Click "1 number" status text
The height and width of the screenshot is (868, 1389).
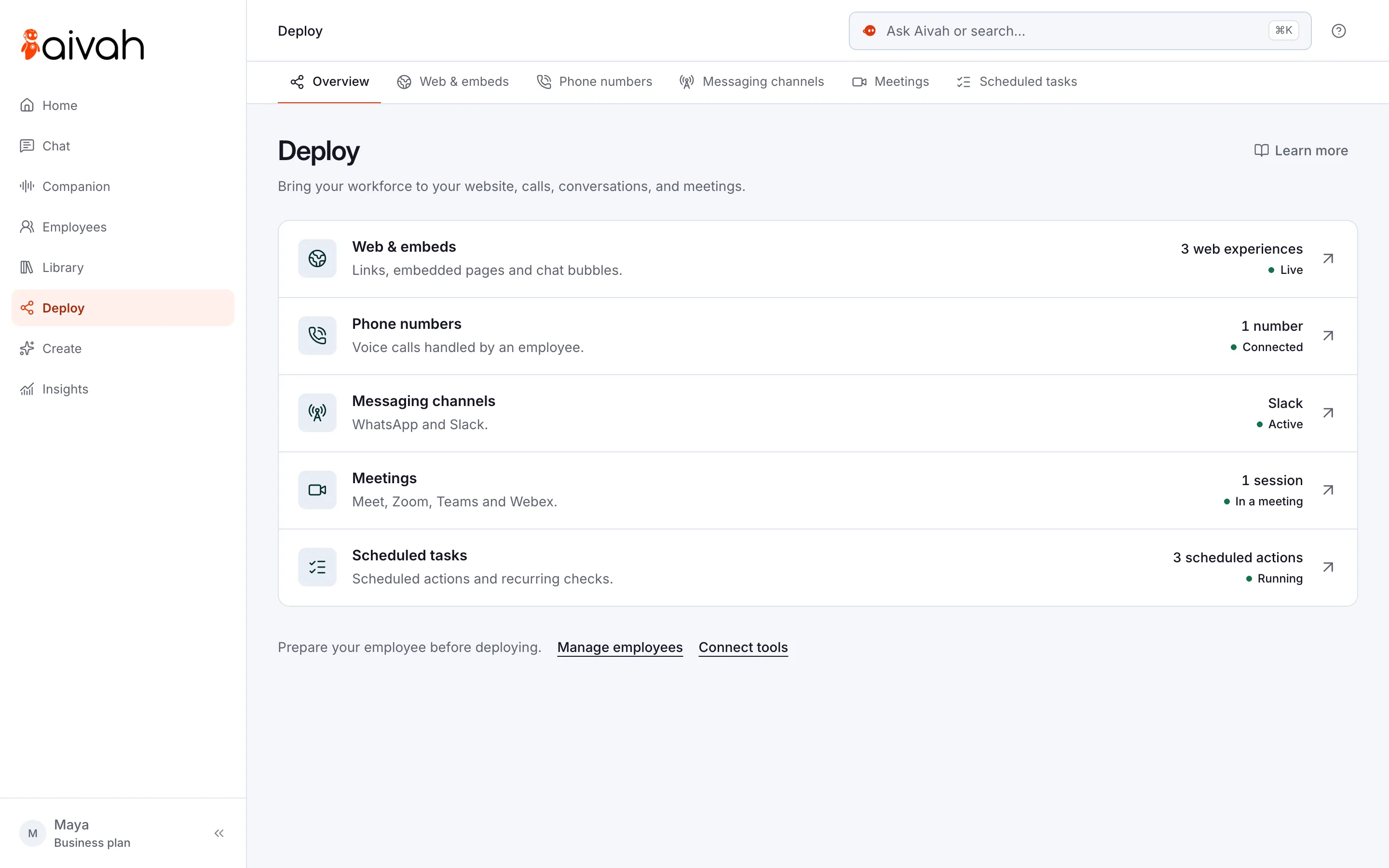pos(1272,326)
